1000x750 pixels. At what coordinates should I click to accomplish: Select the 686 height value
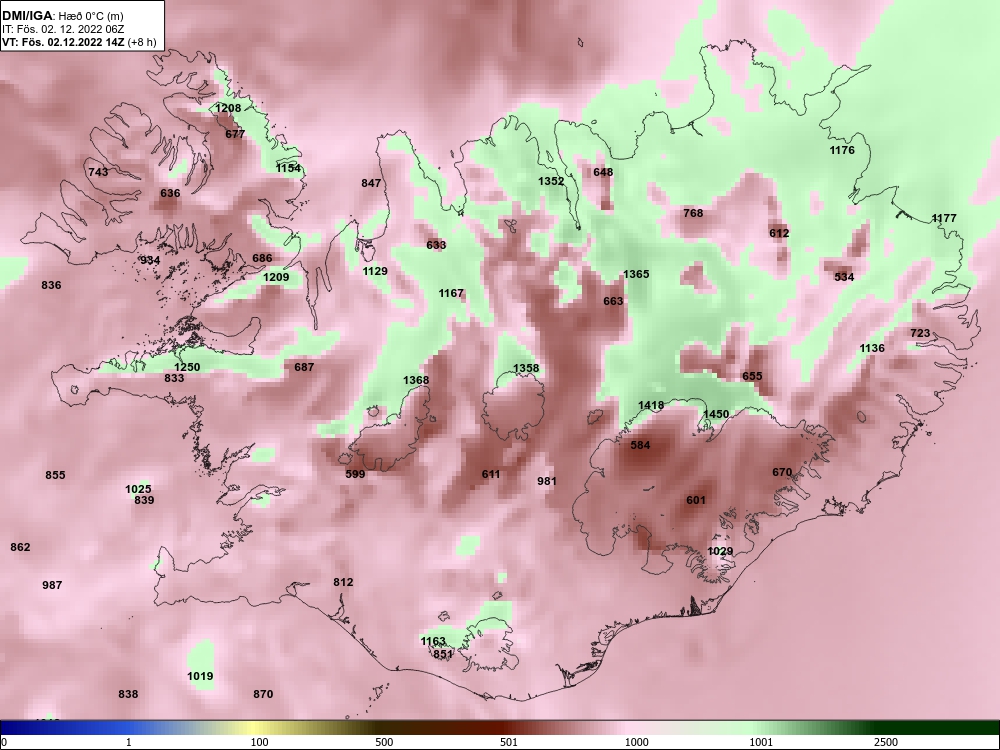pos(262,258)
